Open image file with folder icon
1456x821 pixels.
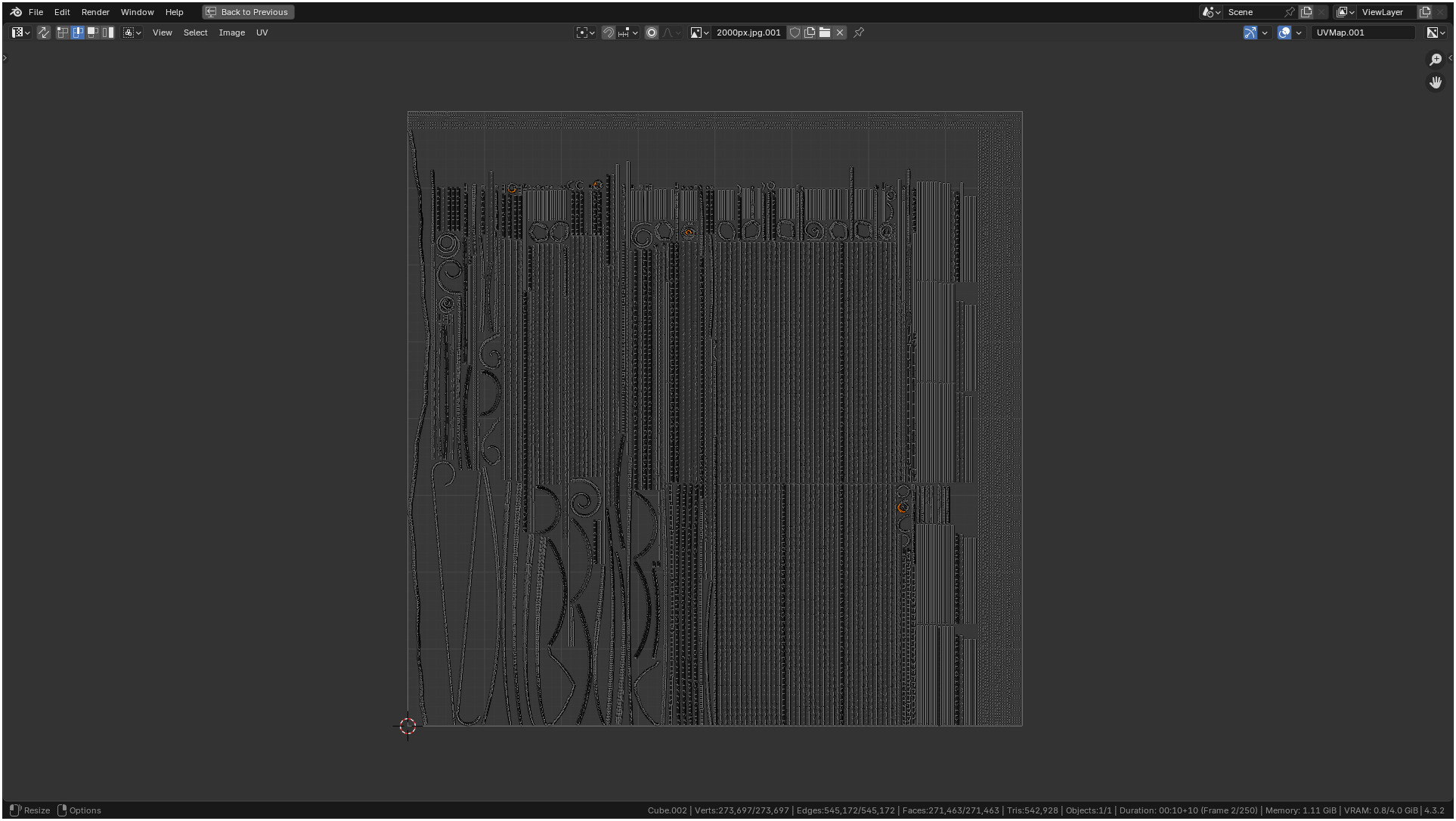tap(825, 33)
